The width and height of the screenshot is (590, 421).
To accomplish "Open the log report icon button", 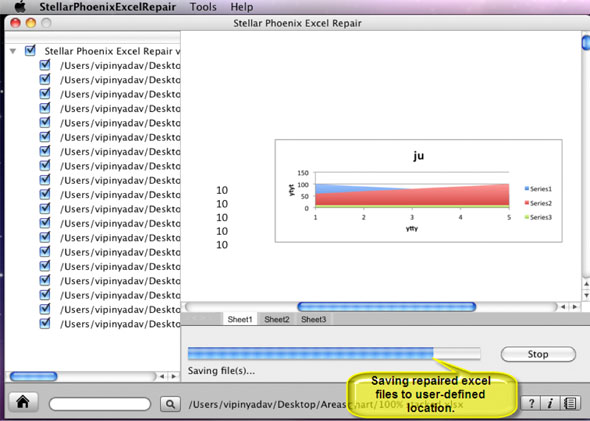I will pyautogui.click(x=570, y=404).
